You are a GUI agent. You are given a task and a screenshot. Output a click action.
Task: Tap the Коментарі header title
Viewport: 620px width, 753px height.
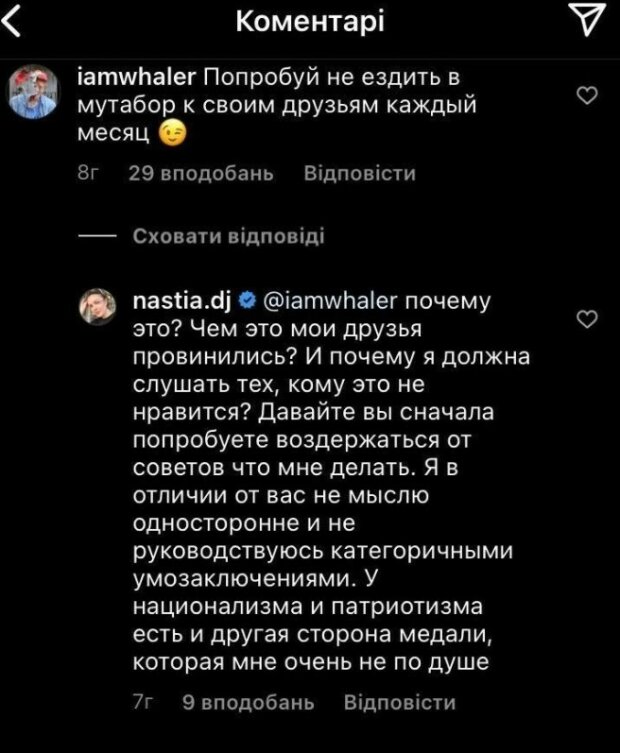click(309, 22)
